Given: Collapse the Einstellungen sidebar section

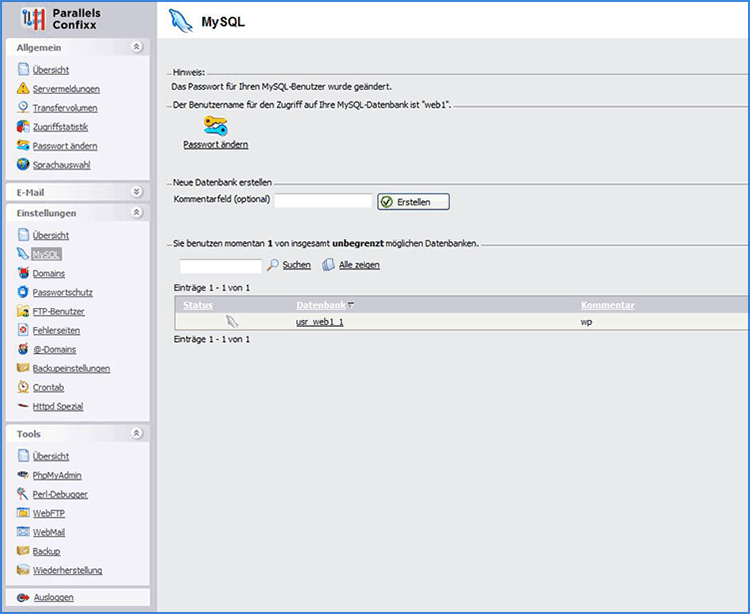Looking at the screenshot, I should click(136, 212).
